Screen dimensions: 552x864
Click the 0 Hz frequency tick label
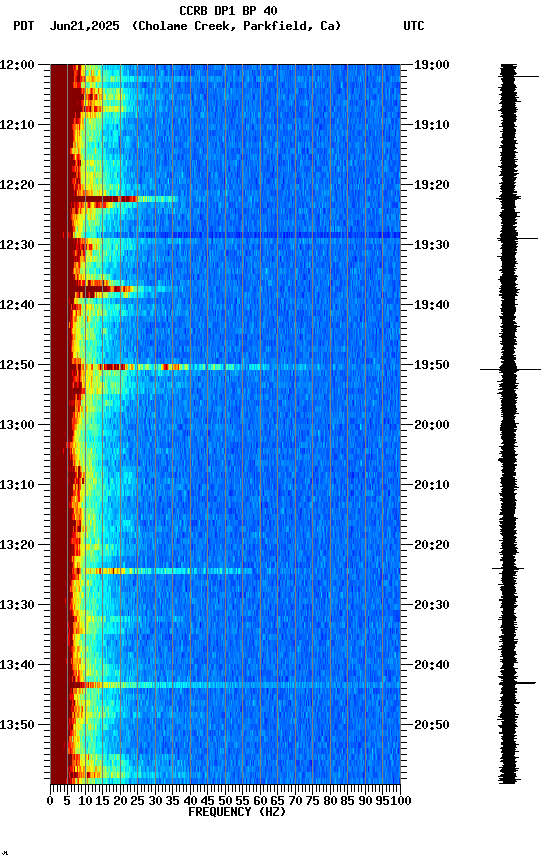tap(50, 801)
